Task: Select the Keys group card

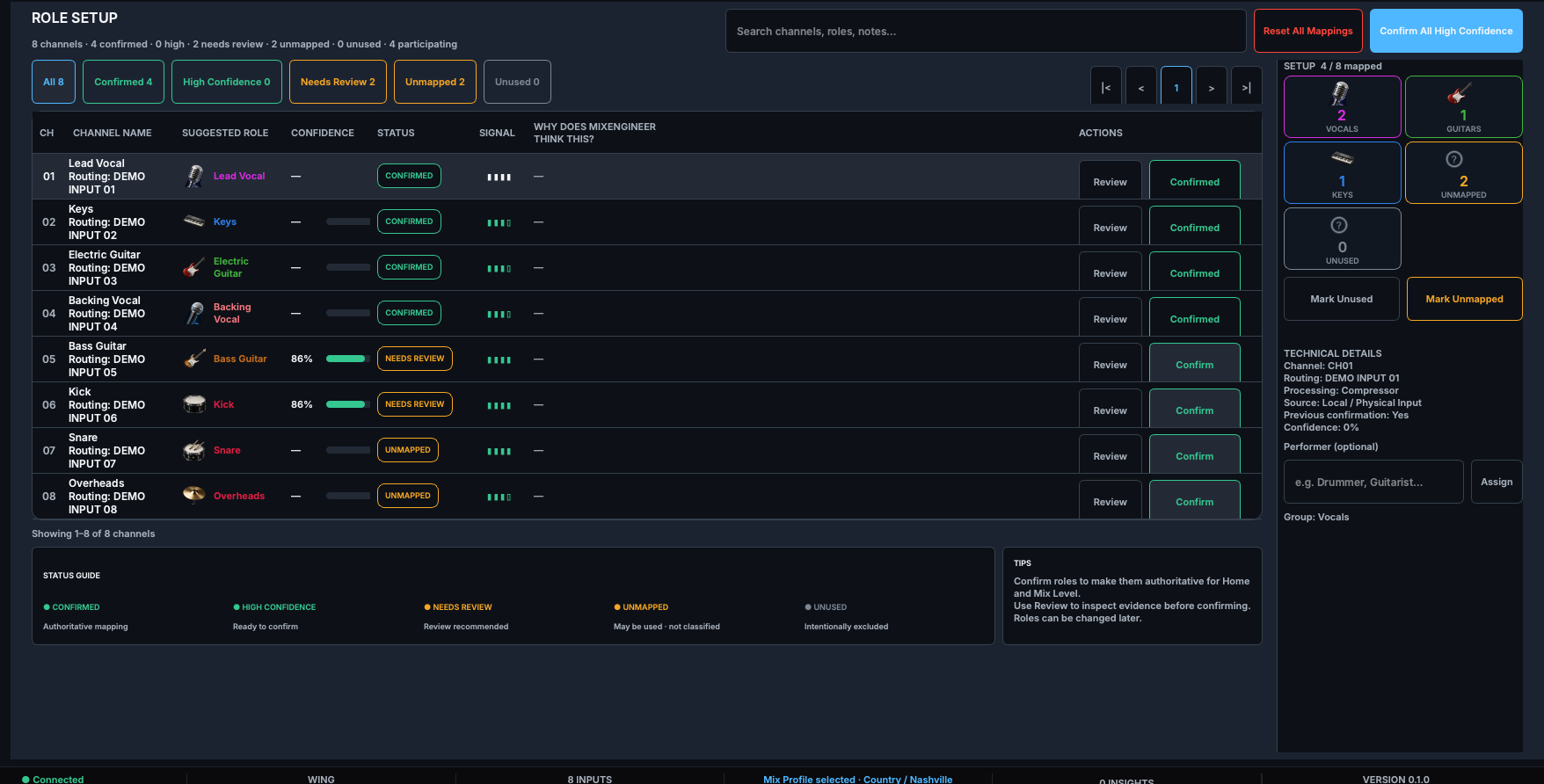Action: coord(1342,172)
